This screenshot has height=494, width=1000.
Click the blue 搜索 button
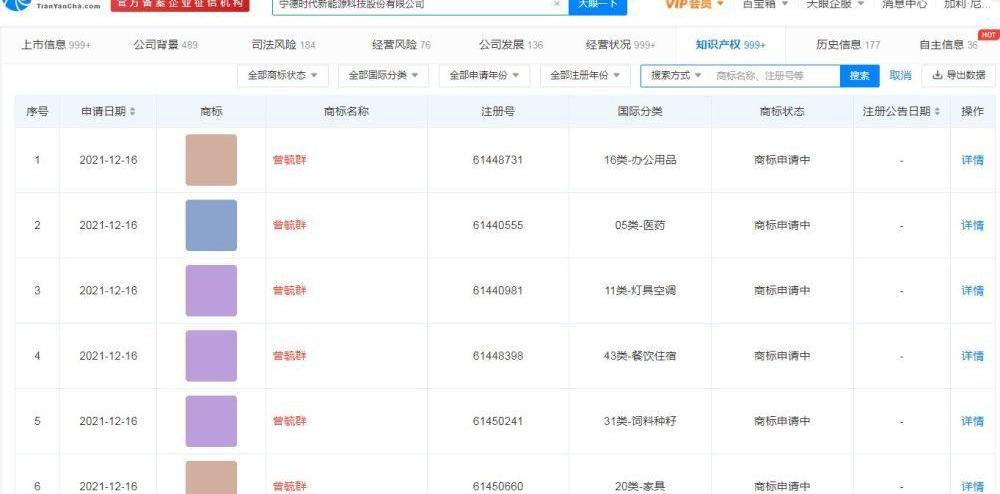(x=859, y=76)
